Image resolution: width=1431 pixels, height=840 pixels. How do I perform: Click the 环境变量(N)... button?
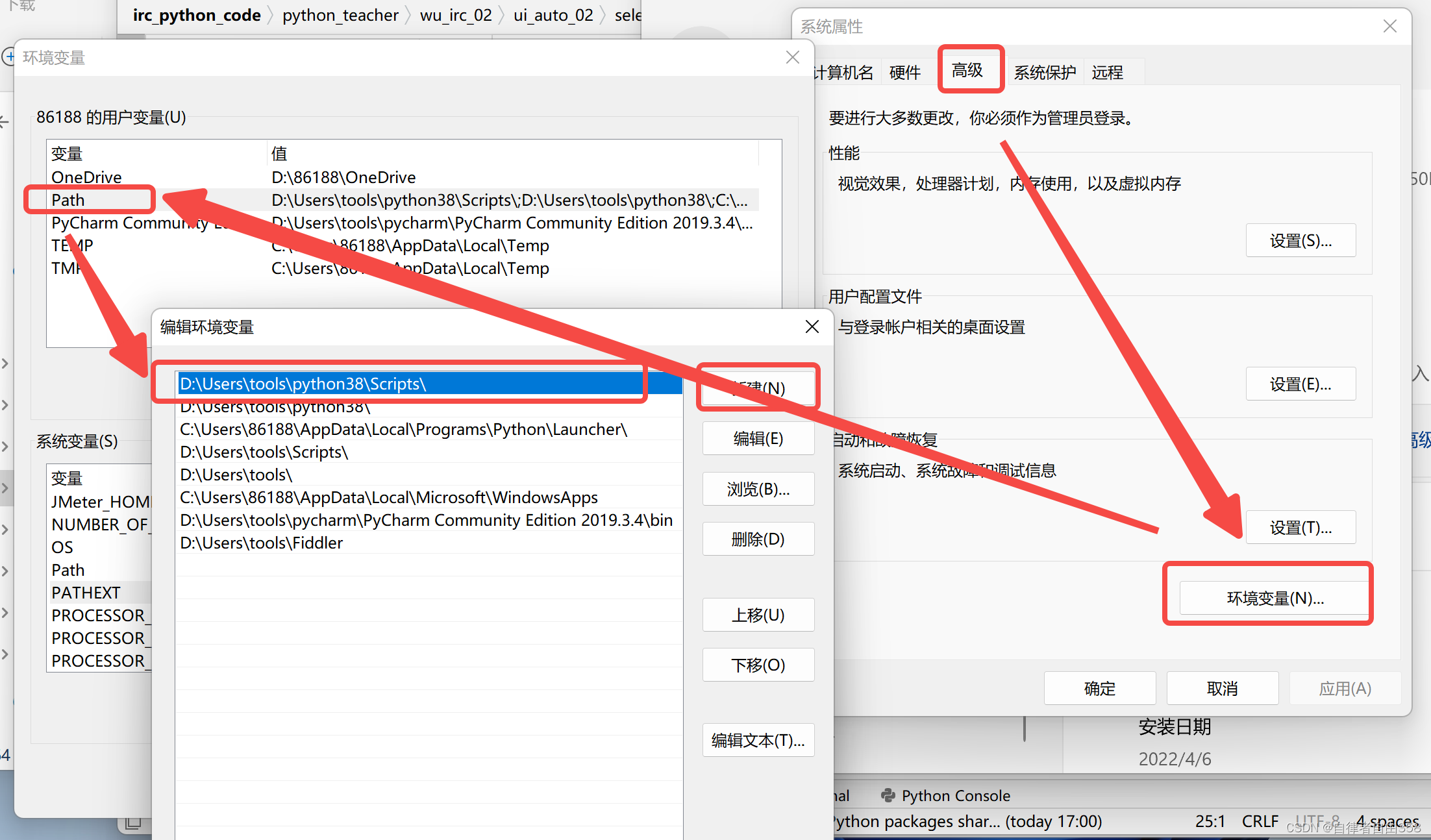click(1275, 598)
